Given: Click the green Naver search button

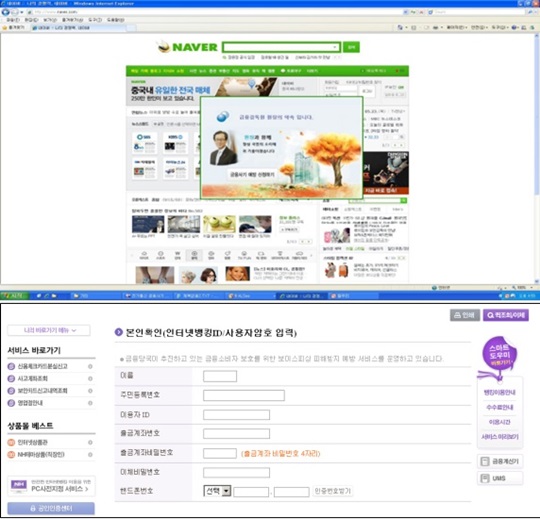Looking at the screenshot, I should [351, 47].
